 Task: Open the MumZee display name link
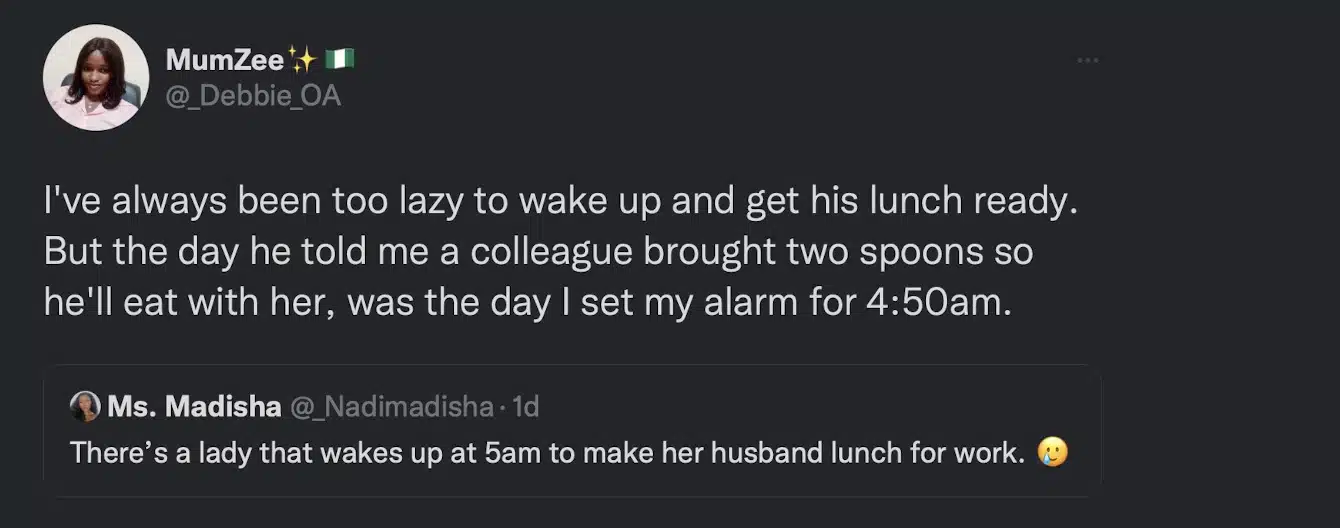(x=224, y=61)
